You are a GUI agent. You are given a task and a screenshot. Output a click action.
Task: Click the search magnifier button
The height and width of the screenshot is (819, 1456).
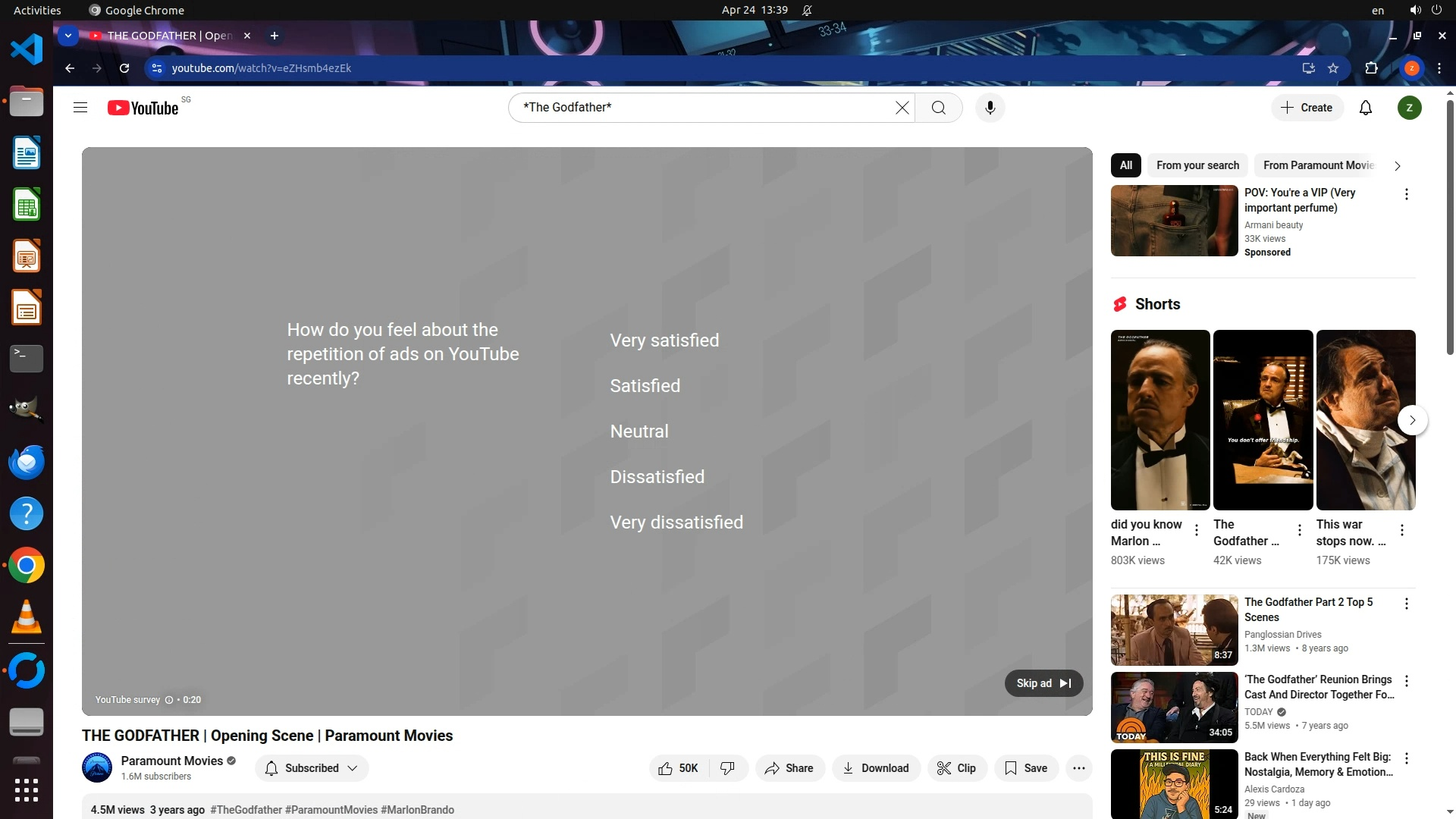coord(938,108)
